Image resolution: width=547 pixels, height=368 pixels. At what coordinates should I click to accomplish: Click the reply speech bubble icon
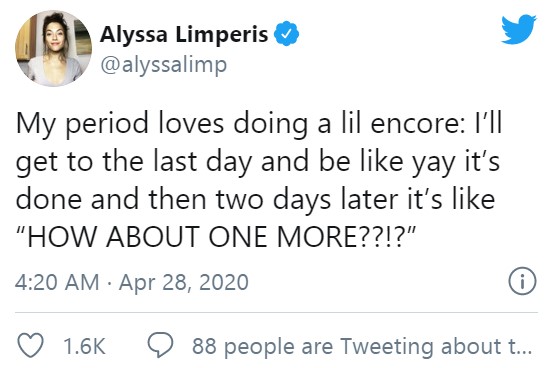pyautogui.click(x=160, y=345)
